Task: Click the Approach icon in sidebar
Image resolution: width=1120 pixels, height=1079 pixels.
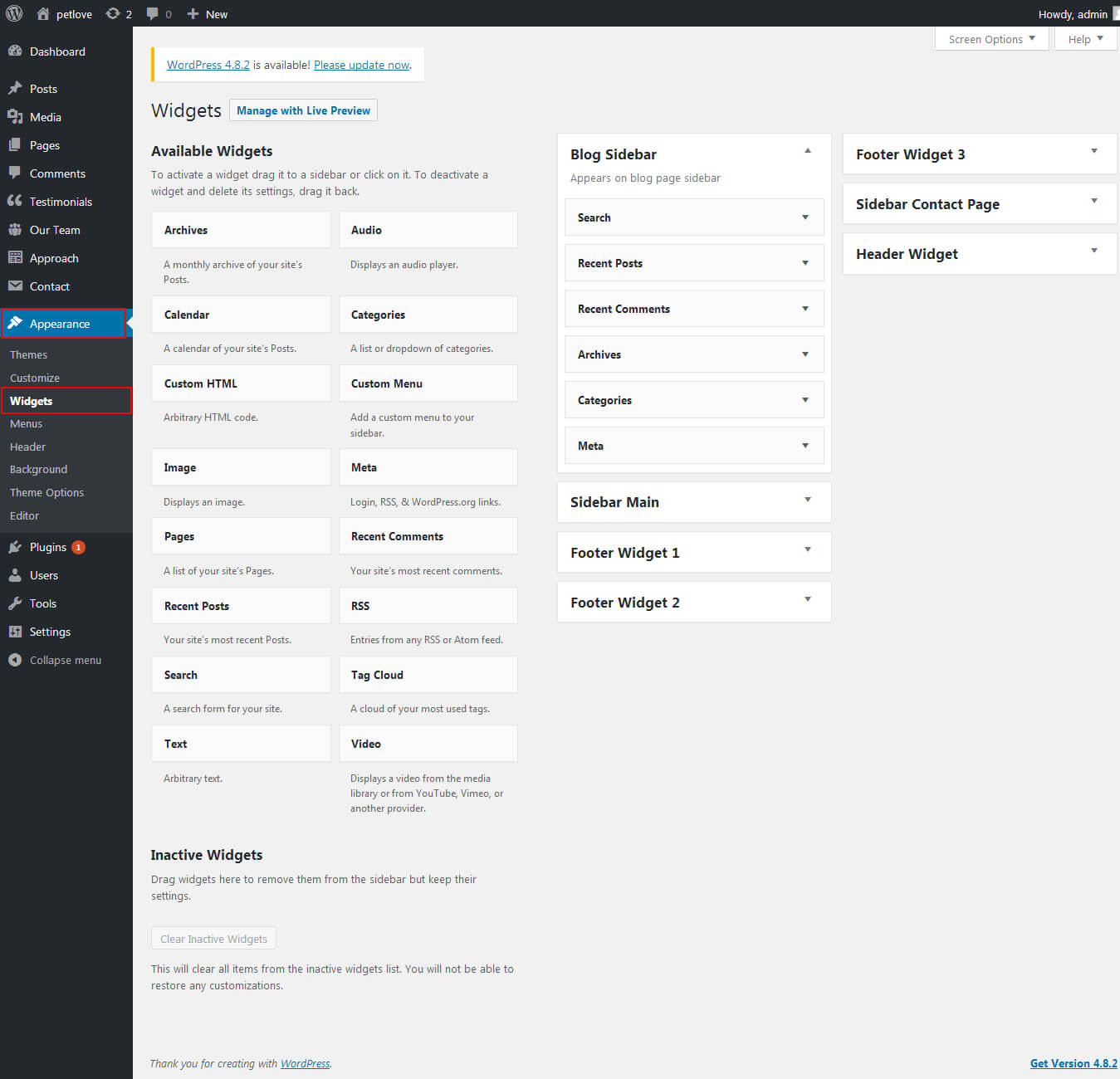Action: point(15,257)
